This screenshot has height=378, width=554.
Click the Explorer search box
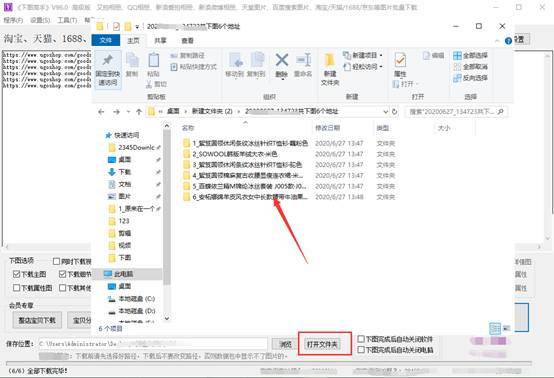[x=456, y=112]
